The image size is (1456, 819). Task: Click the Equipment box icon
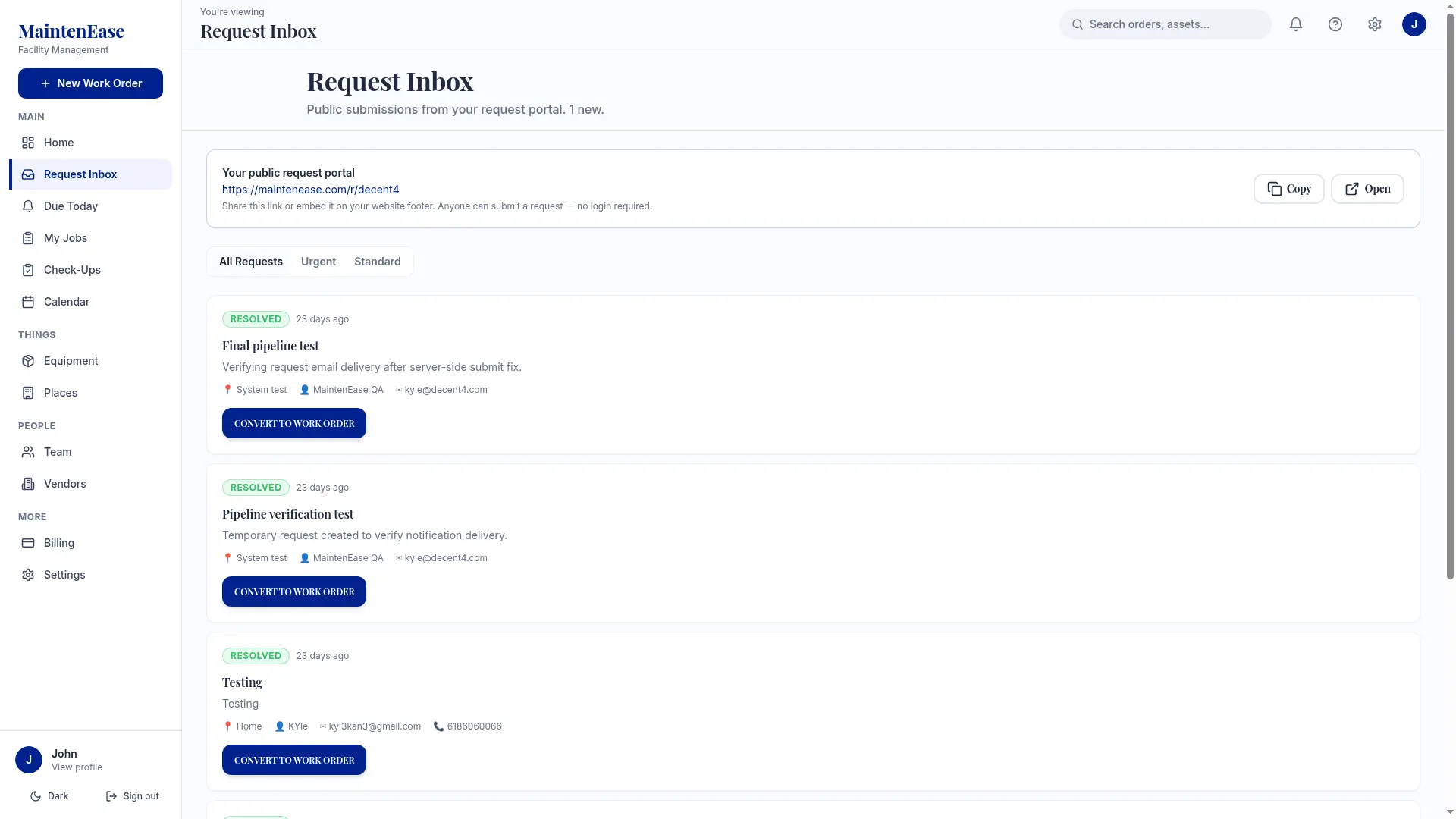[x=28, y=361]
